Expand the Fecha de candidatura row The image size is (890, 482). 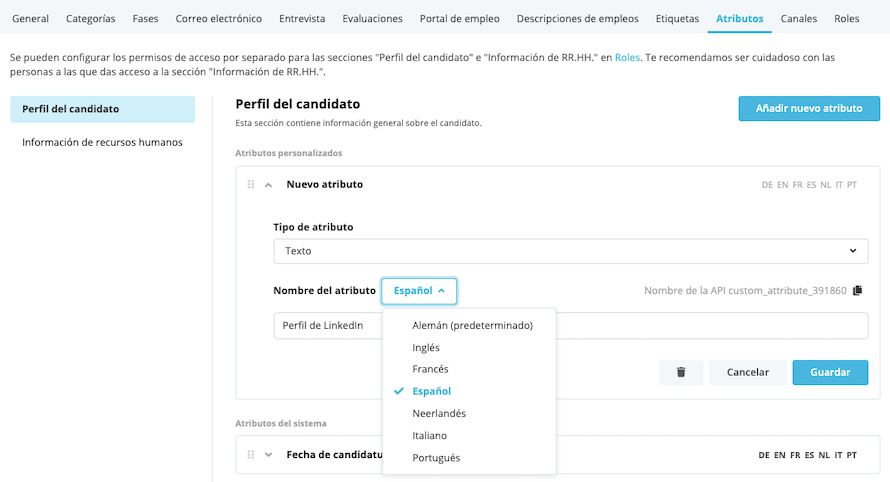(x=268, y=455)
